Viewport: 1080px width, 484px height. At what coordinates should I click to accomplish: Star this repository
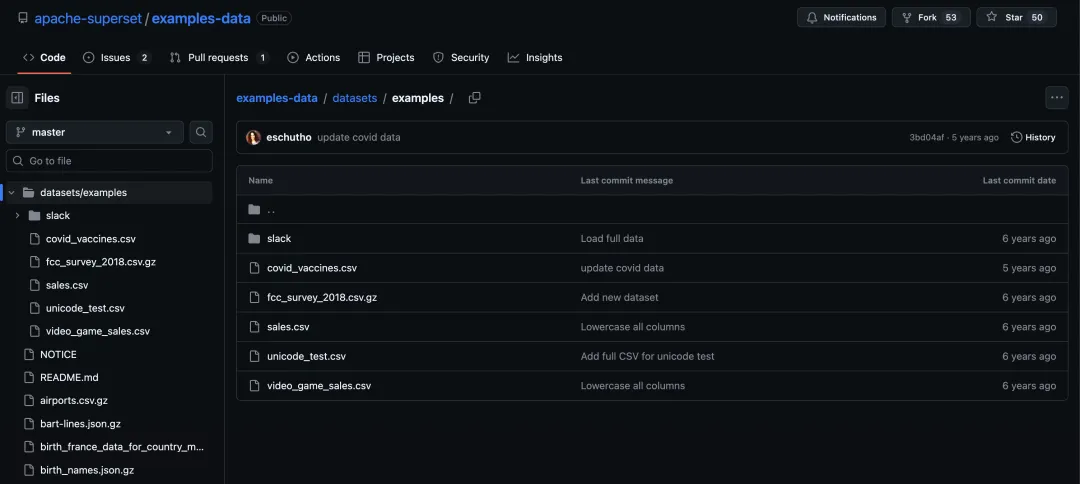(1016, 17)
